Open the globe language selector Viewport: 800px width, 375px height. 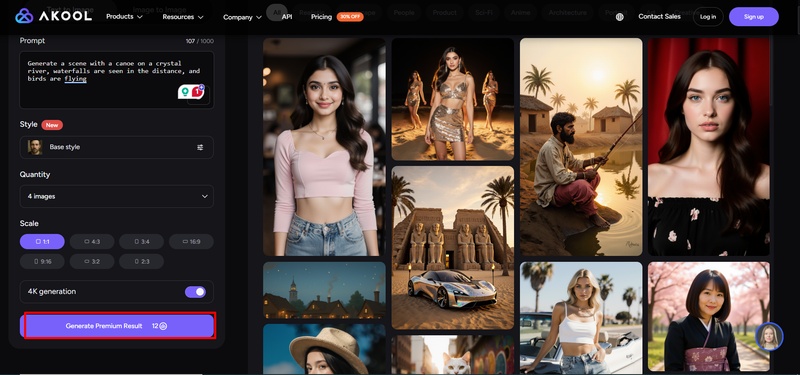pos(619,17)
